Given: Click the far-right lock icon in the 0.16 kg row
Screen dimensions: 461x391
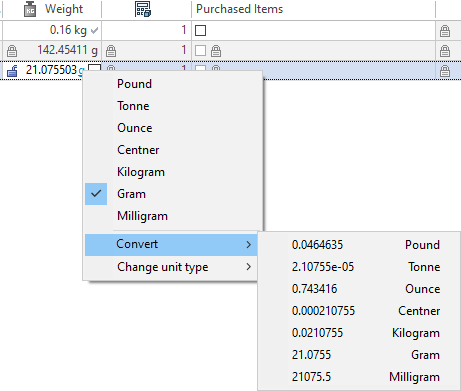Looking at the screenshot, I should [x=445, y=31].
